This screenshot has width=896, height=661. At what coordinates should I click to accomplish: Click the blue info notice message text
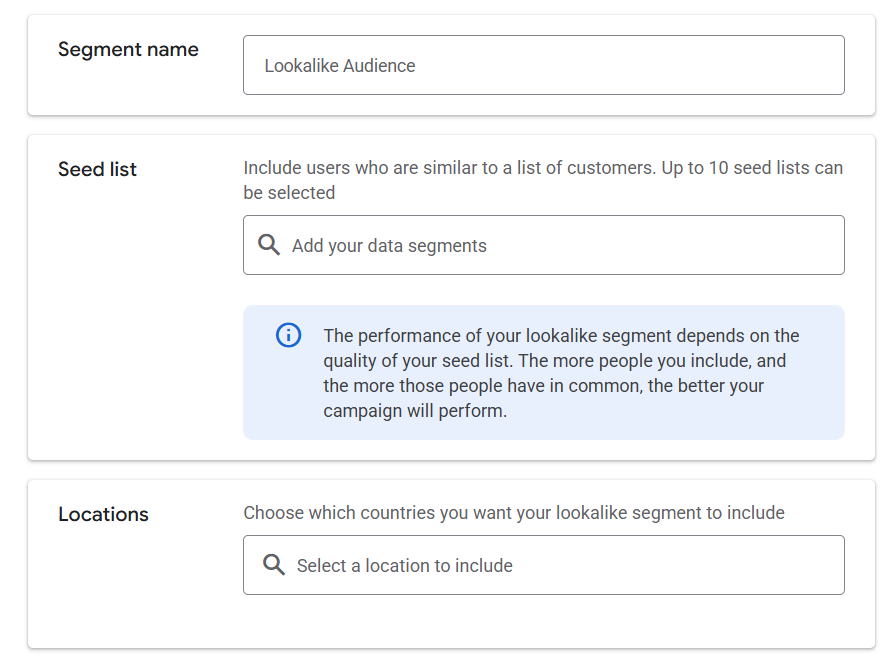pyautogui.click(x=561, y=373)
